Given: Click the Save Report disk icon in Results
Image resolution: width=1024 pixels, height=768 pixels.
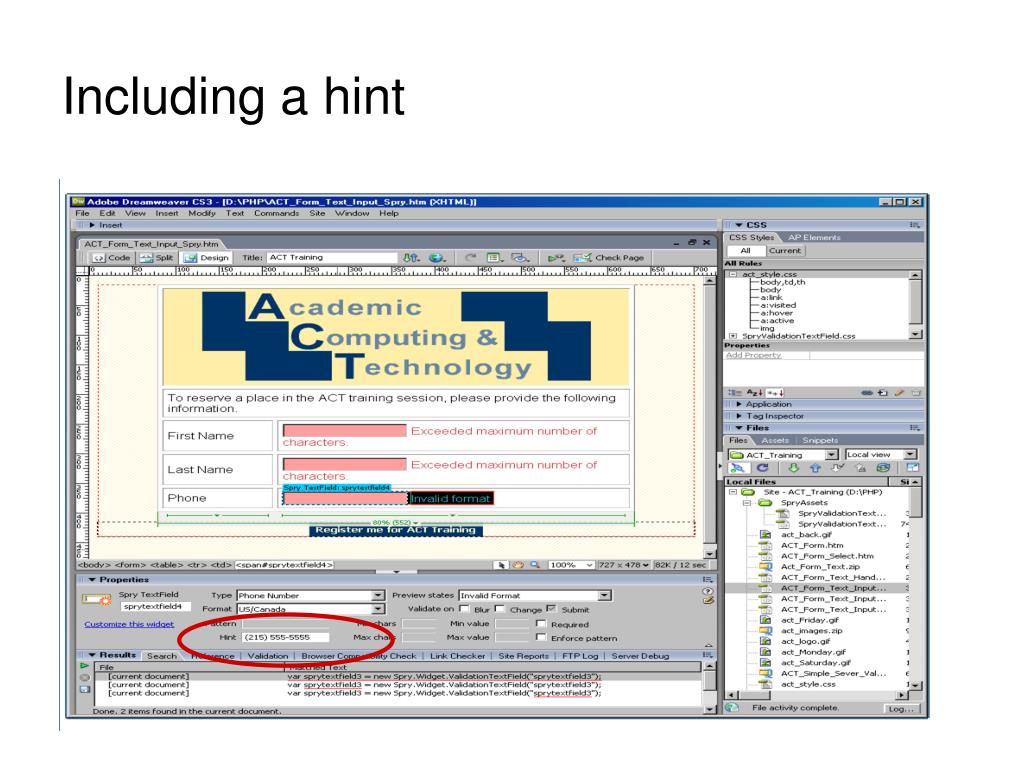Looking at the screenshot, I should [84, 689].
